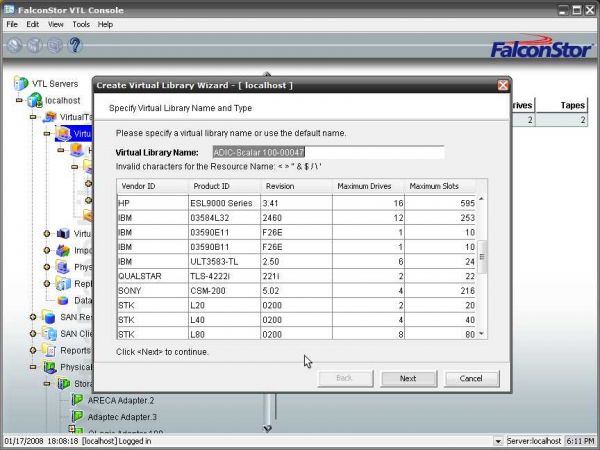Viewport: 600px width, 450px height.
Task: Open the status bar log dropdown arrow
Action: click(497, 441)
